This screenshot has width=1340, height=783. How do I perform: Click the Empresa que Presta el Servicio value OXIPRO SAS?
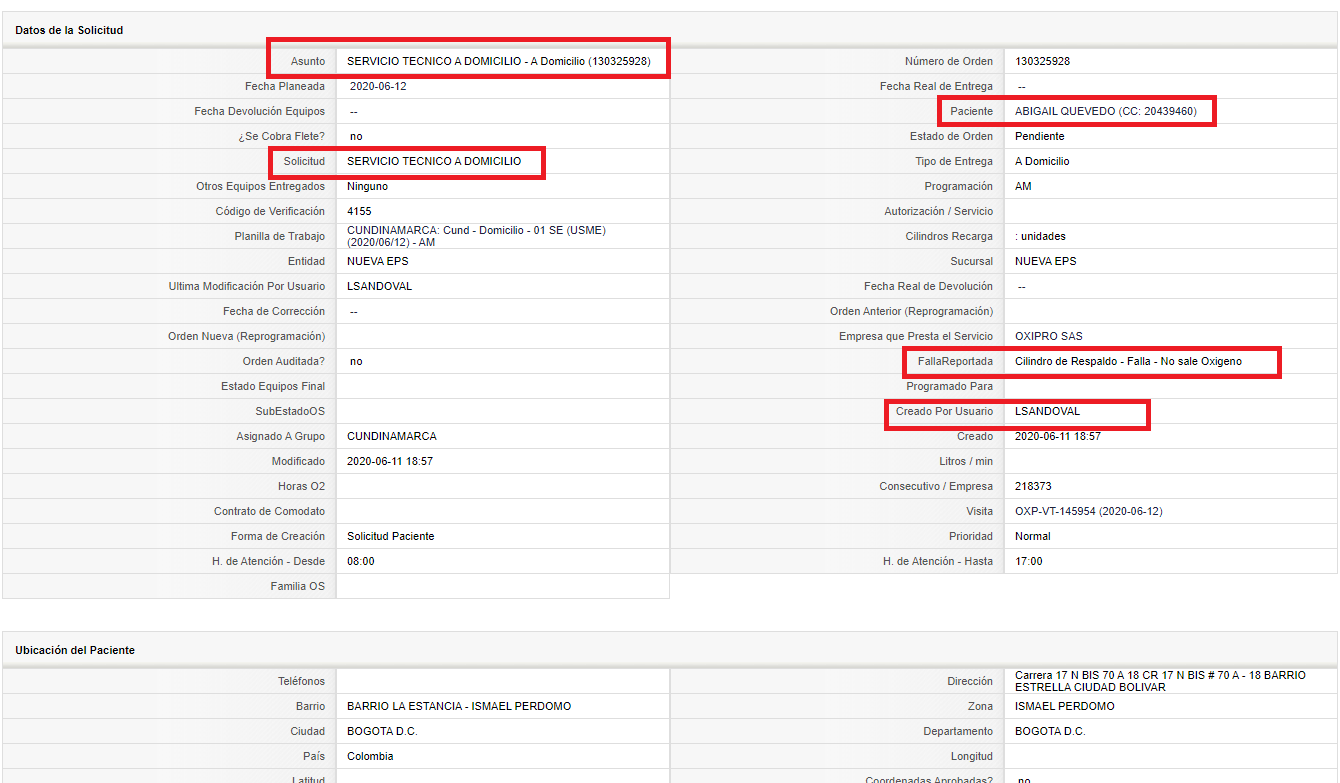point(1048,336)
